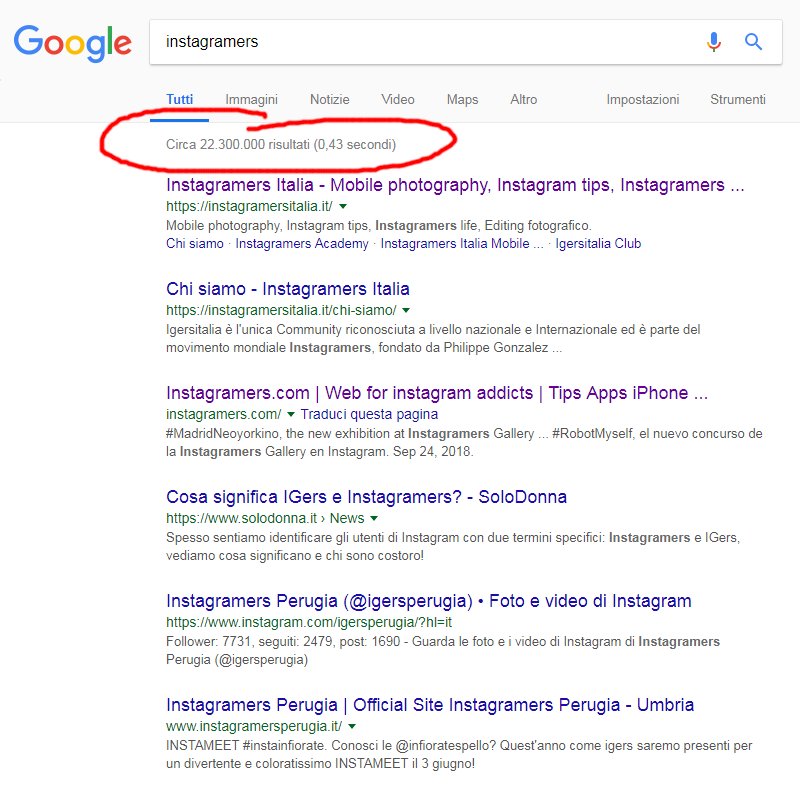Click the www.instagramersperugia.it/ URL text

(254, 727)
